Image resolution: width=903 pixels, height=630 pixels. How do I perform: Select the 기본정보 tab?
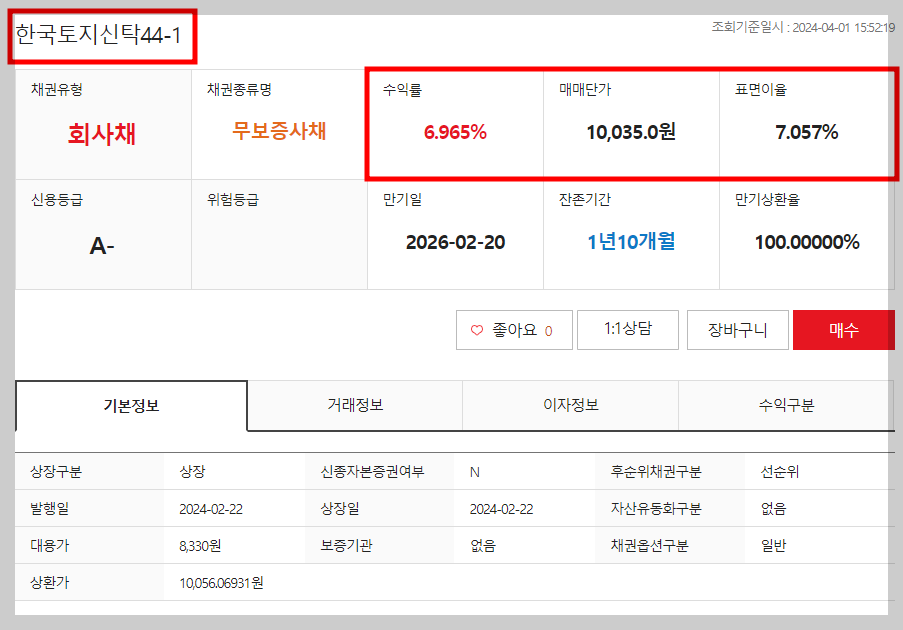click(x=131, y=405)
